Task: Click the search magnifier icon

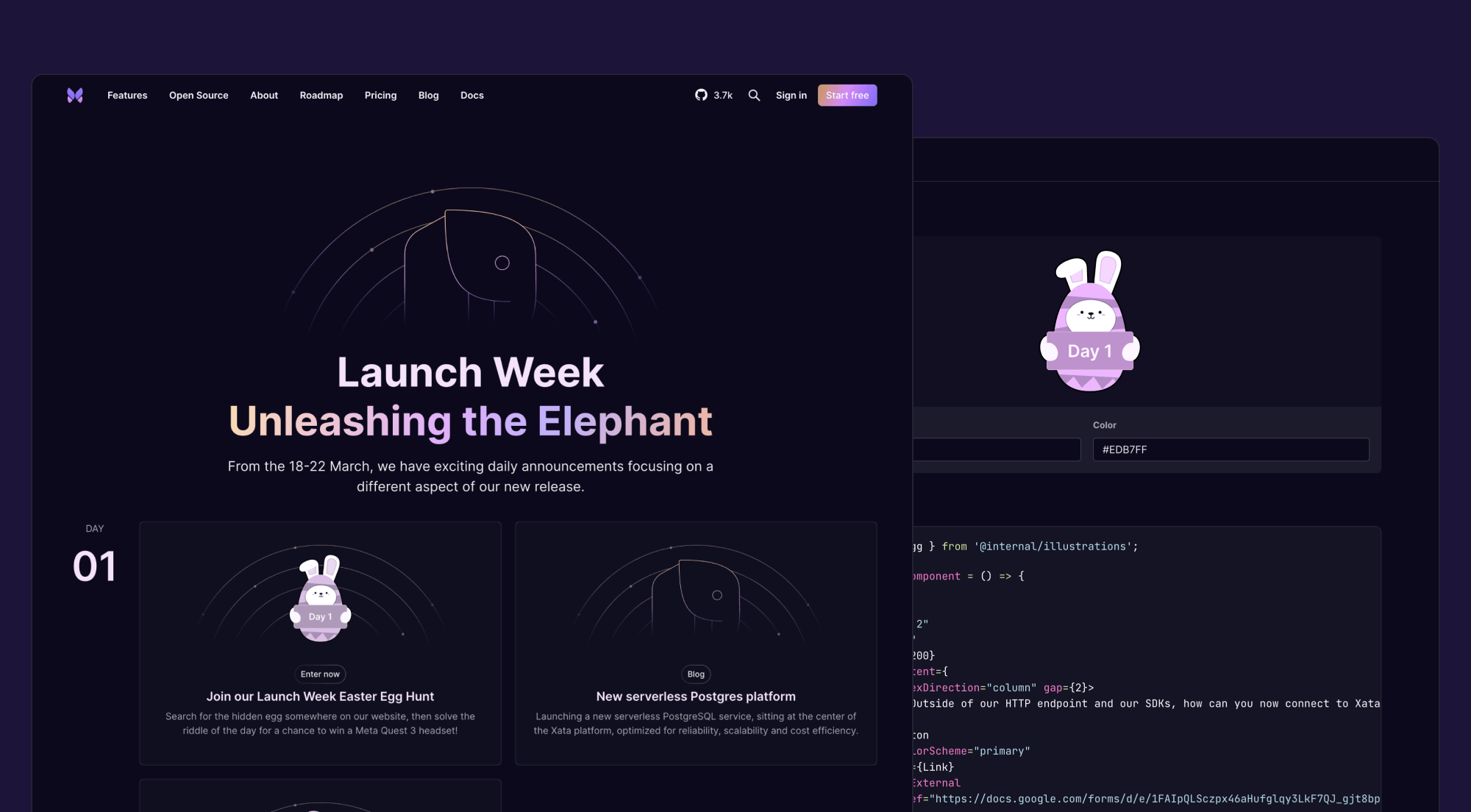Action: point(754,96)
